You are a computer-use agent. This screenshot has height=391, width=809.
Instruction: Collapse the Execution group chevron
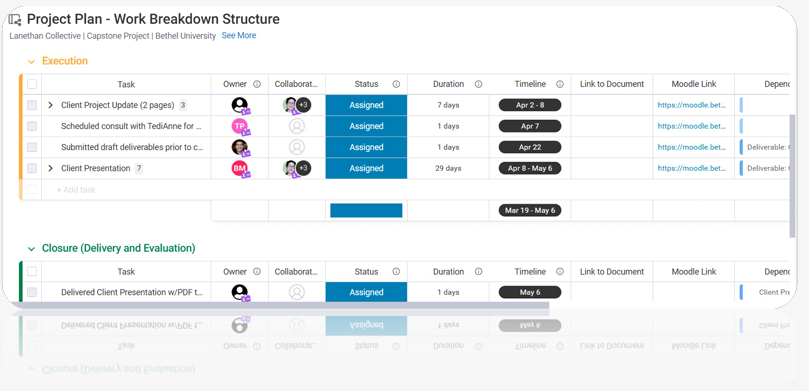click(x=31, y=61)
